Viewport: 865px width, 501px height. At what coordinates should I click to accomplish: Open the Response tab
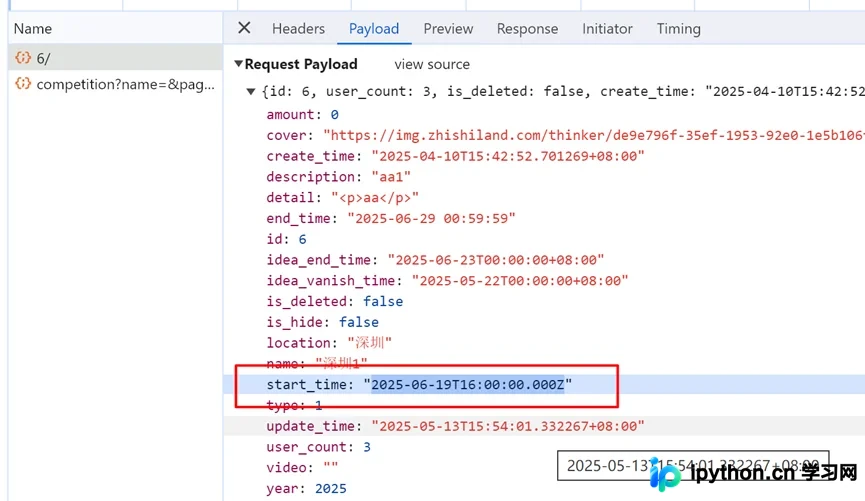pyautogui.click(x=527, y=29)
